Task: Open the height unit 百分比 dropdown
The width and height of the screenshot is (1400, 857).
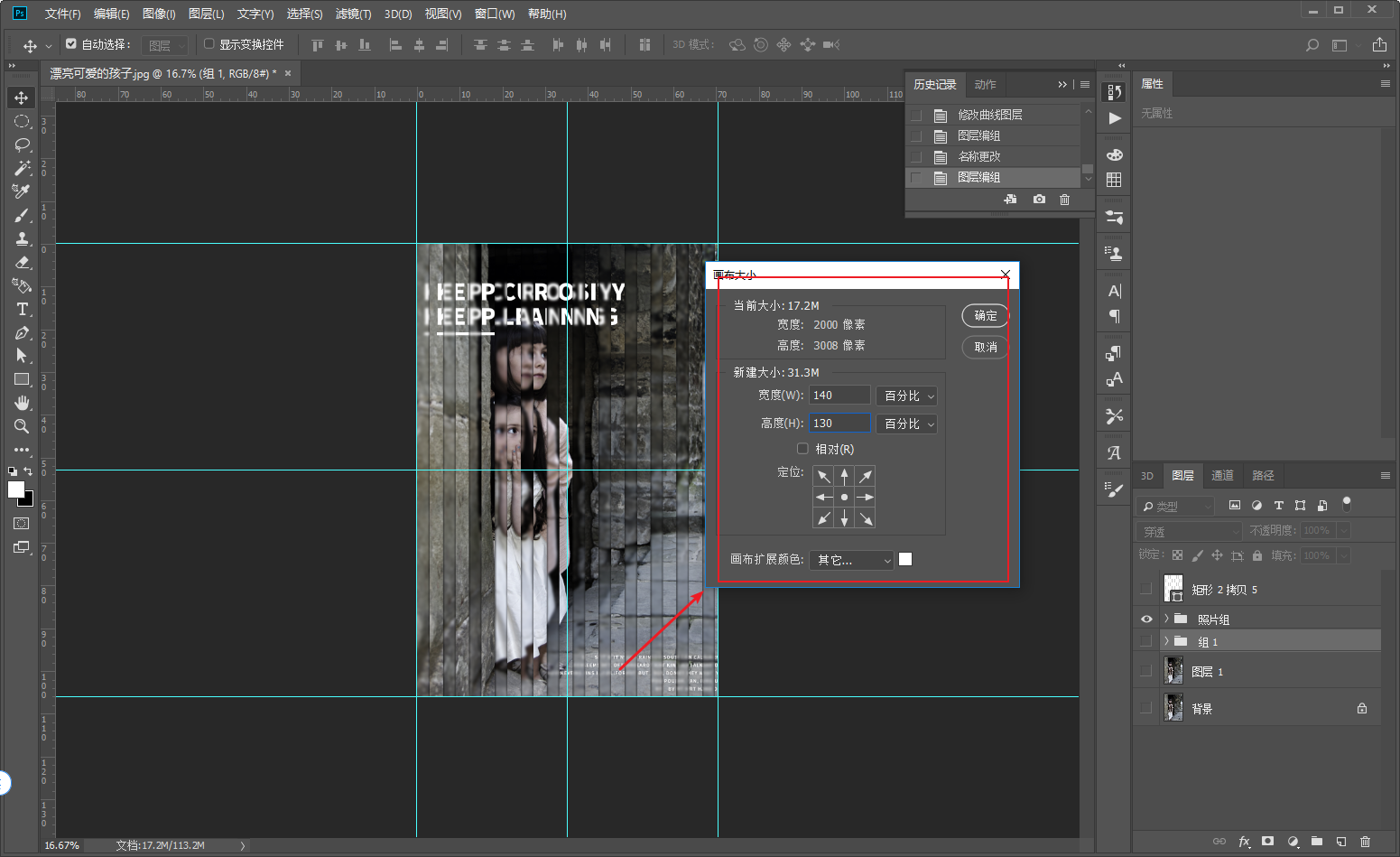Action: (907, 424)
